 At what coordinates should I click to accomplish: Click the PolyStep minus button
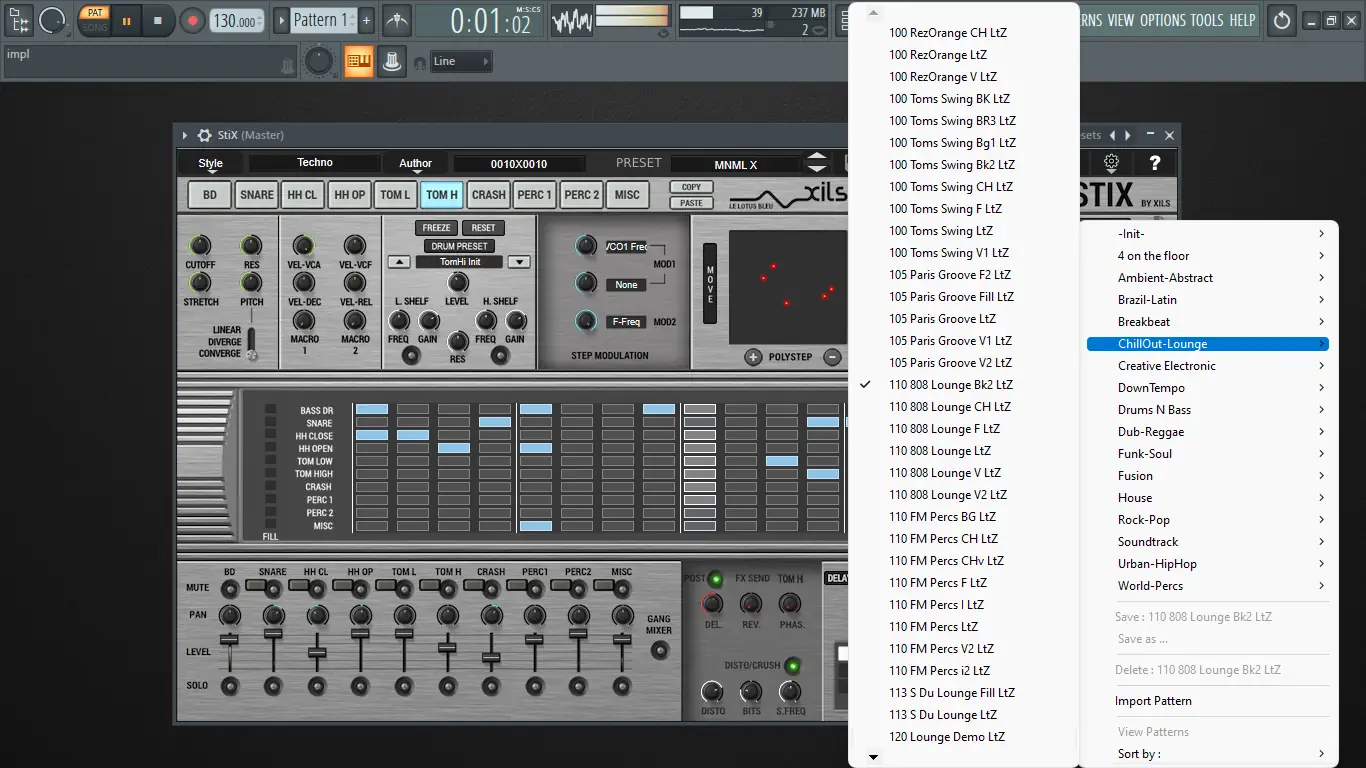(832, 357)
